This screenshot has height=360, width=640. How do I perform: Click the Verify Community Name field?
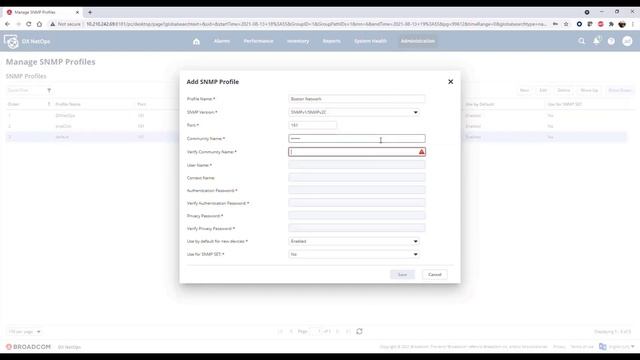coord(357,152)
